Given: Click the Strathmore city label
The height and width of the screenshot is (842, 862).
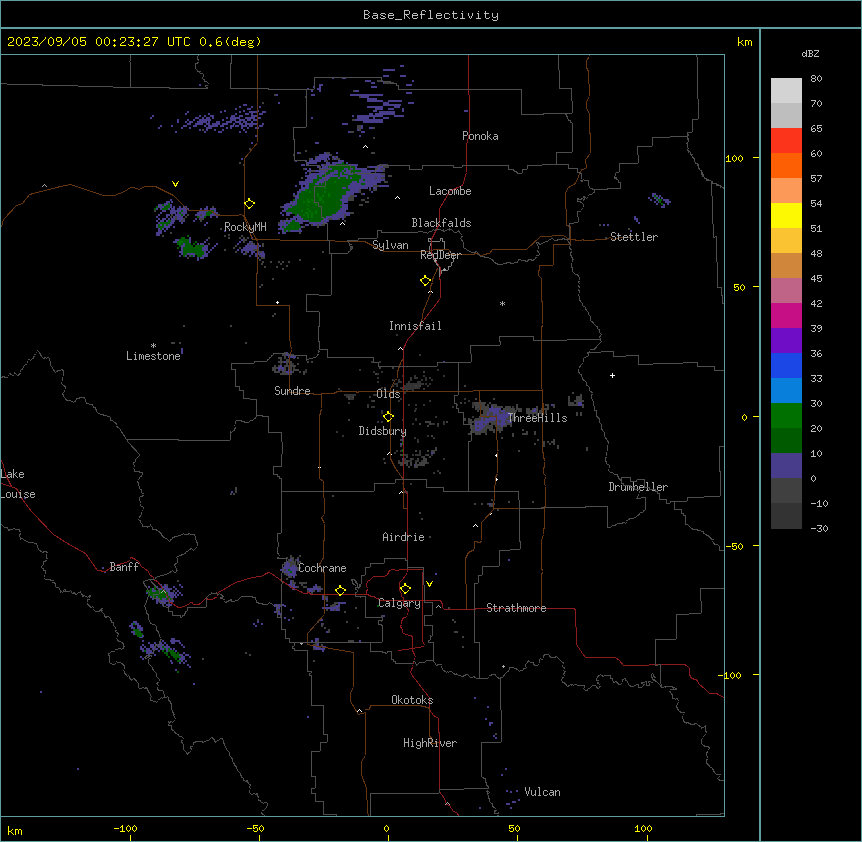Looking at the screenshot, I should click(x=516, y=608).
